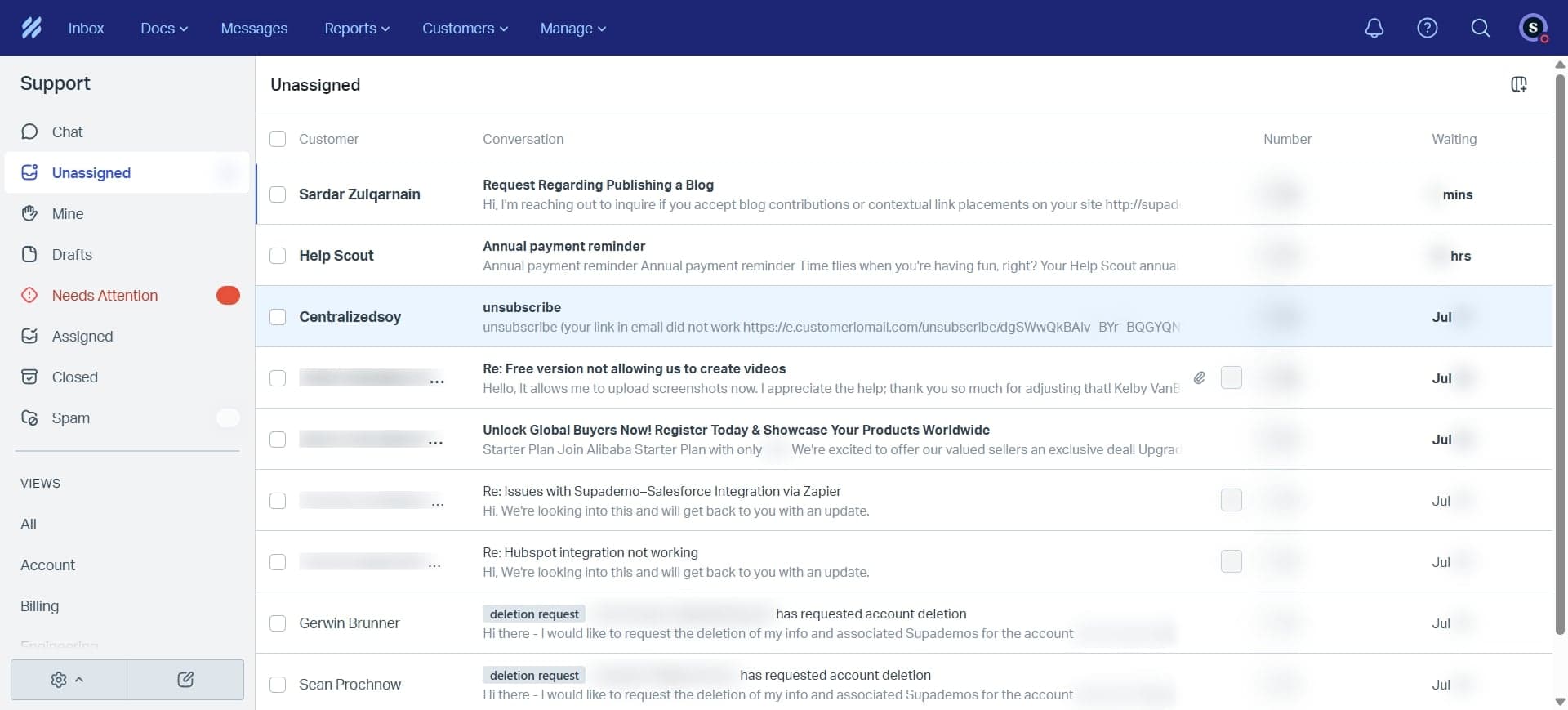The width and height of the screenshot is (1568, 710).
Task: Open the Billing view
Action: (x=39, y=606)
